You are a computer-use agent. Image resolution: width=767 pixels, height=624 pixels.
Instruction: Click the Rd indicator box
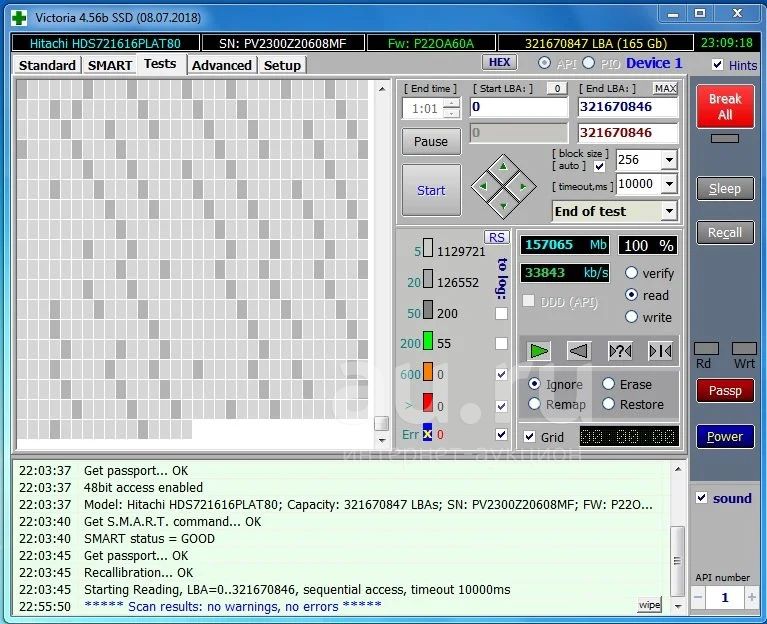click(706, 348)
